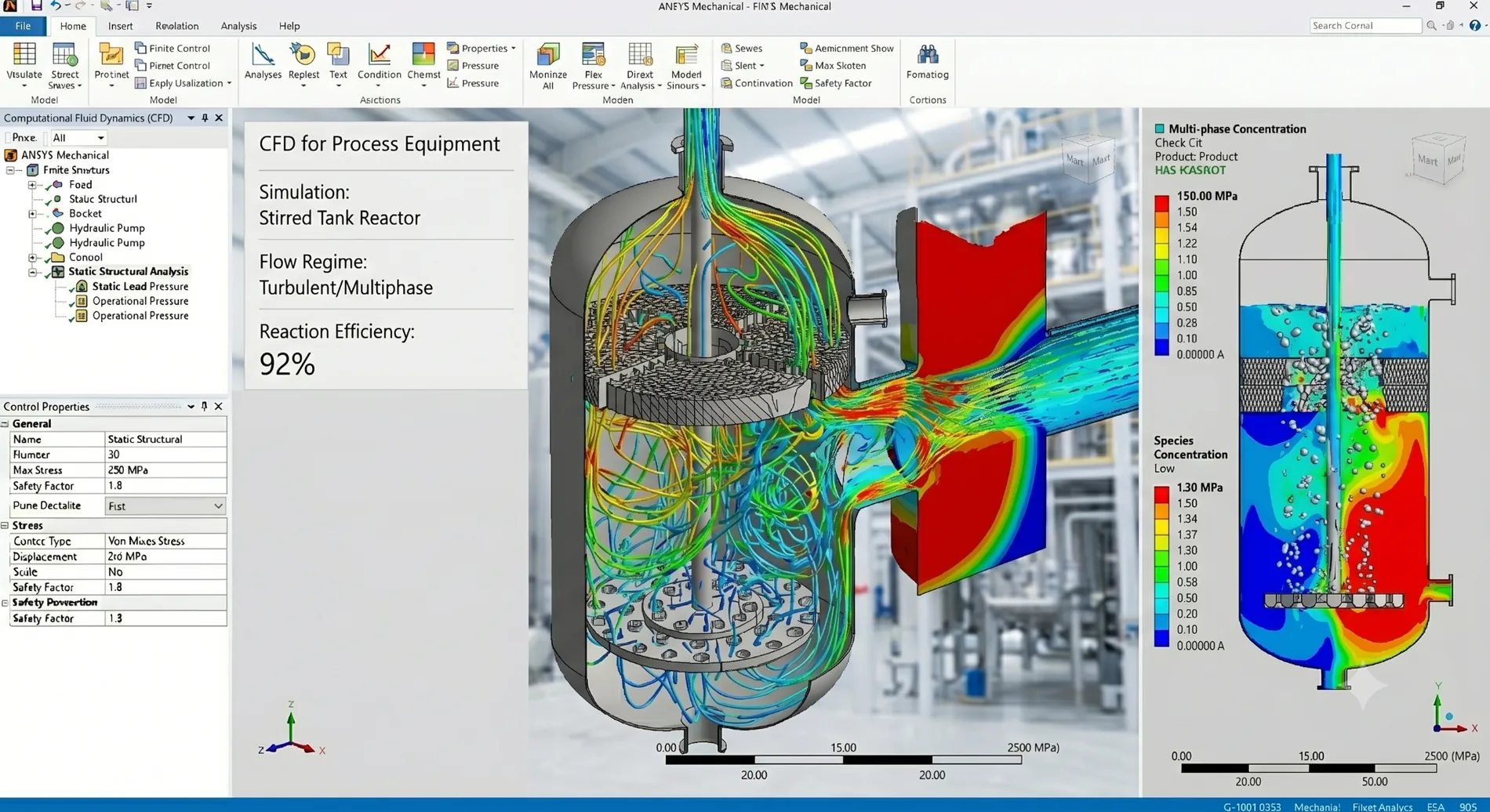Click the red 150.00 MPa legend swatch
Viewport: 1490px width, 812px height.
tap(1161, 203)
